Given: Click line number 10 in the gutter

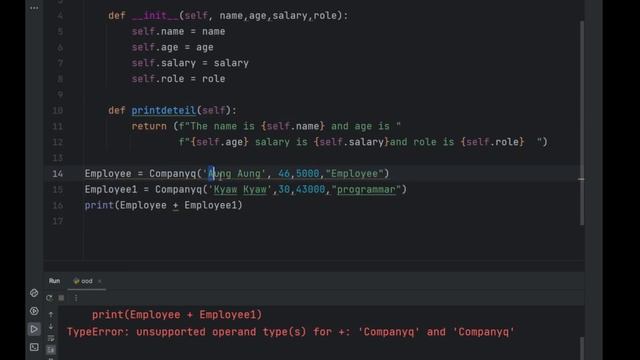Looking at the screenshot, I should (x=58, y=110).
